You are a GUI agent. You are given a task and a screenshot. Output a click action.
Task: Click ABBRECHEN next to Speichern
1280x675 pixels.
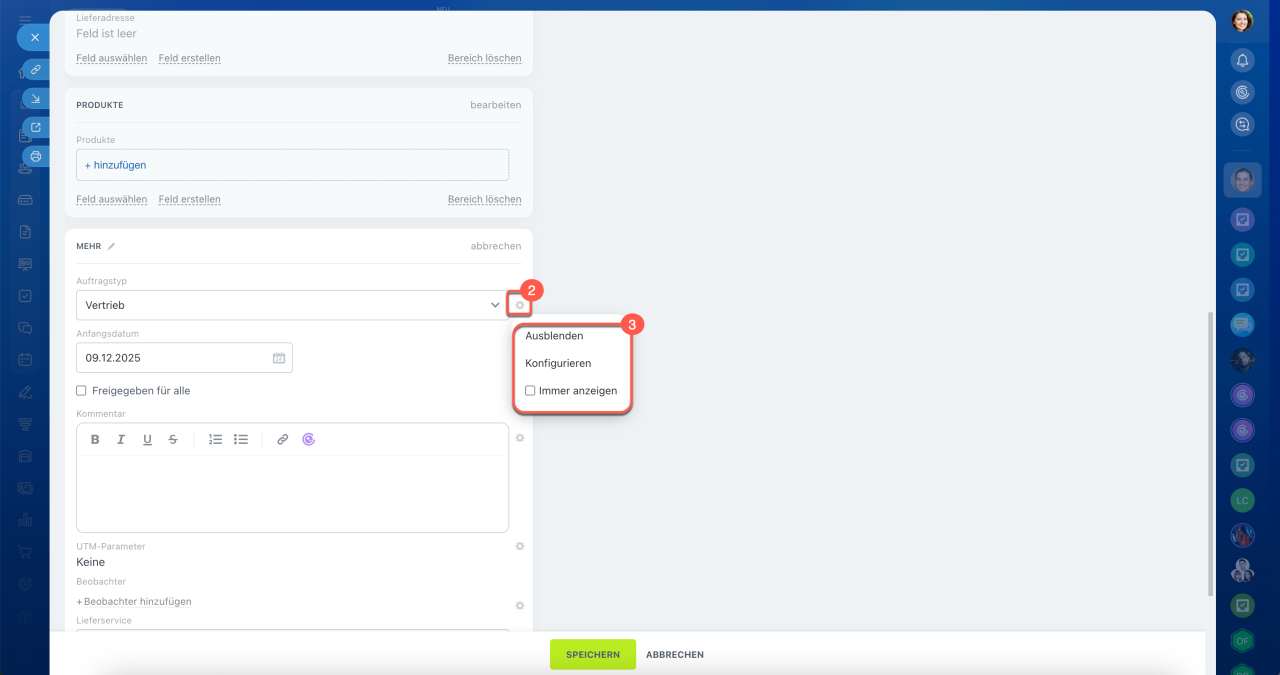675,655
